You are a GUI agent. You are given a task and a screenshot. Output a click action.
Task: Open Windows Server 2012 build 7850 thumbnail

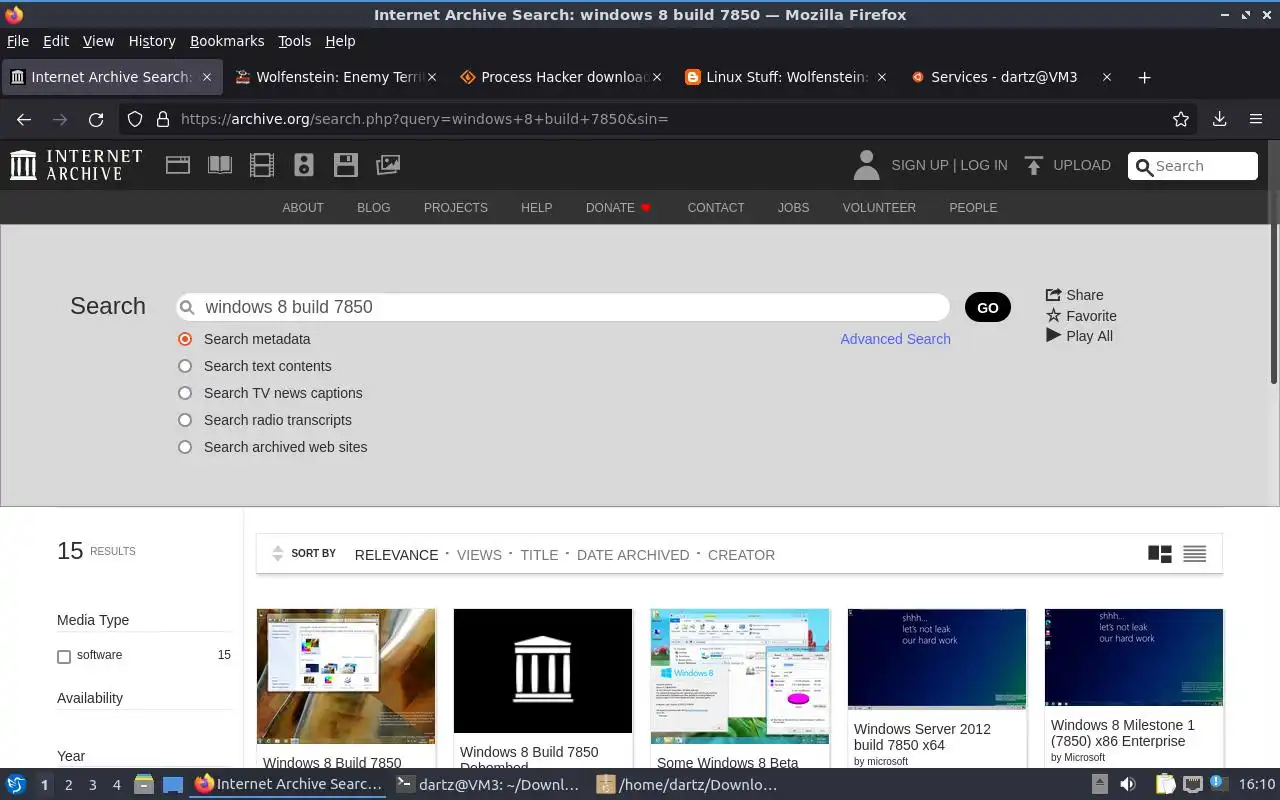(x=937, y=659)
